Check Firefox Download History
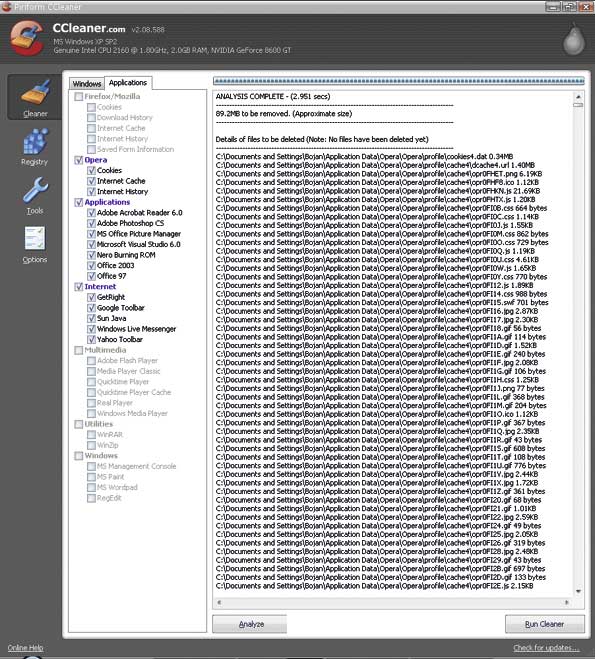 (91, 118)
